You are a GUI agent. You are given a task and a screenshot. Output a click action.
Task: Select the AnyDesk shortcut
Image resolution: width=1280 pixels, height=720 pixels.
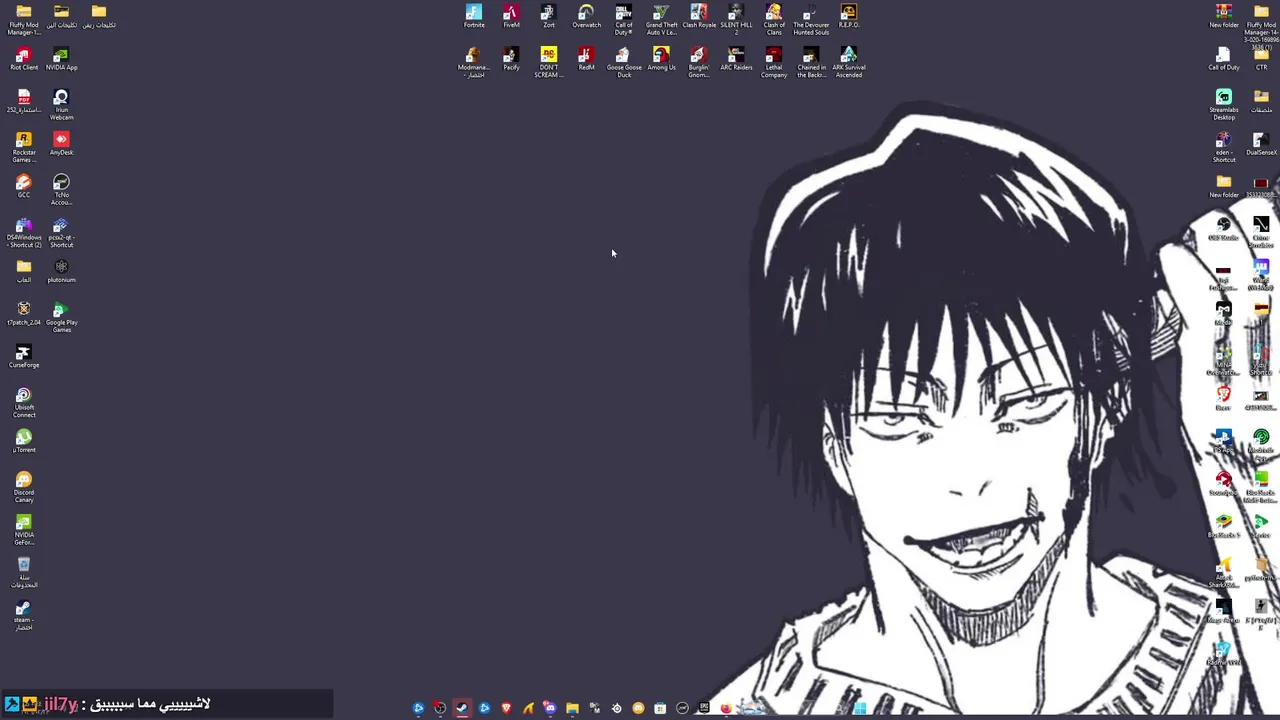point(61,144)
